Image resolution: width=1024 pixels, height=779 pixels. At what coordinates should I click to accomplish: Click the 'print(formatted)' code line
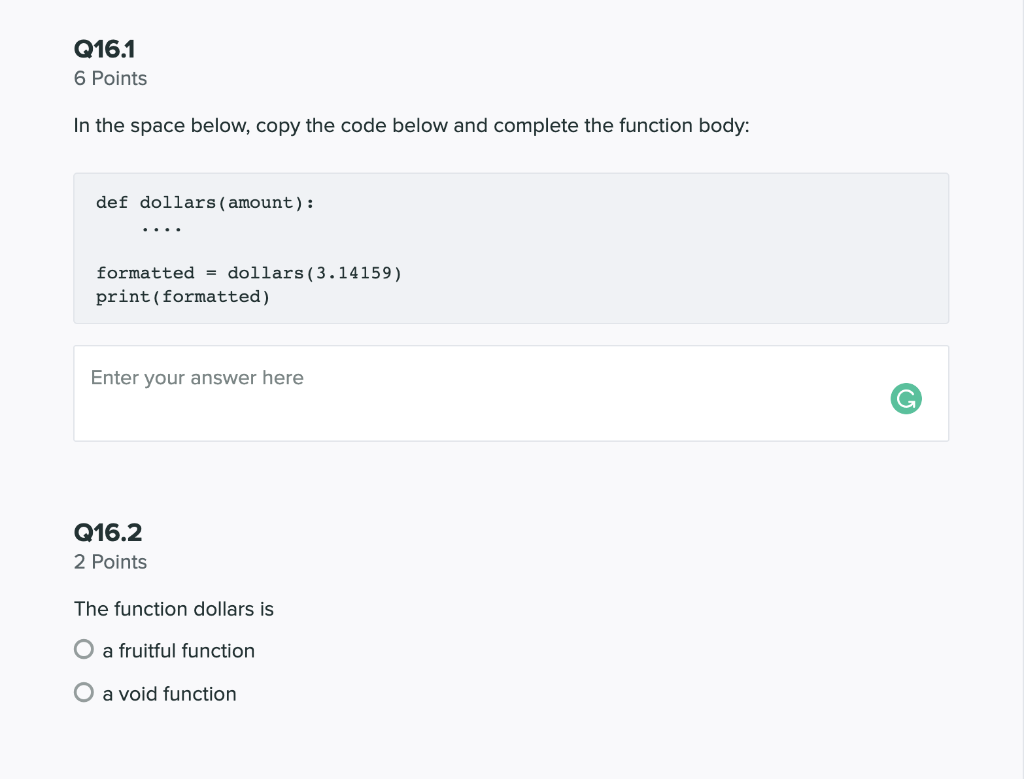[x=182, y=296]
